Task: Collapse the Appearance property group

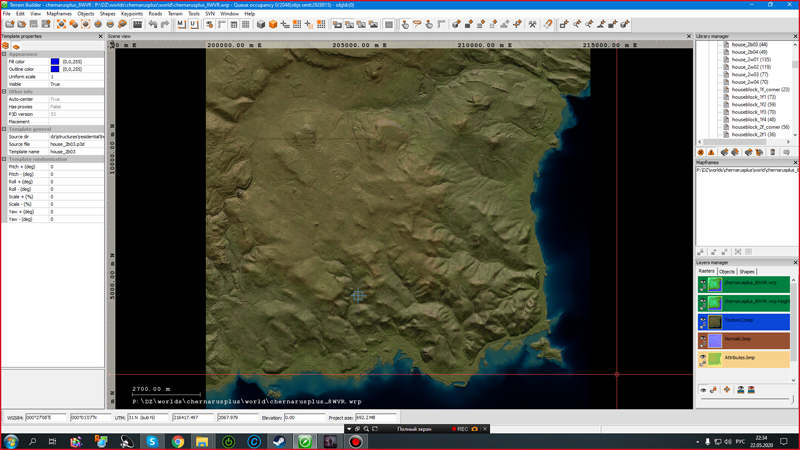Action: 4,54
